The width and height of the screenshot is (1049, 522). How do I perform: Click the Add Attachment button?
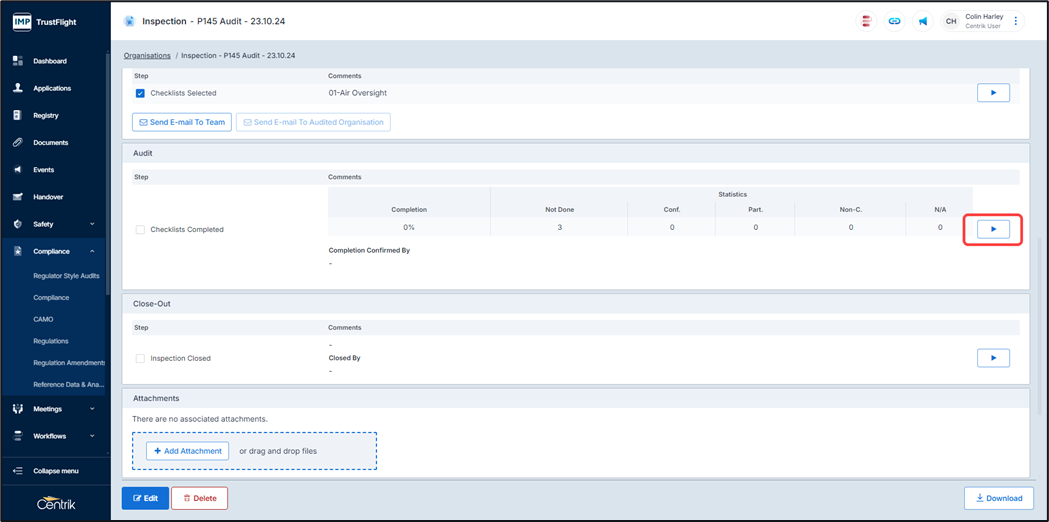point(188,451)
